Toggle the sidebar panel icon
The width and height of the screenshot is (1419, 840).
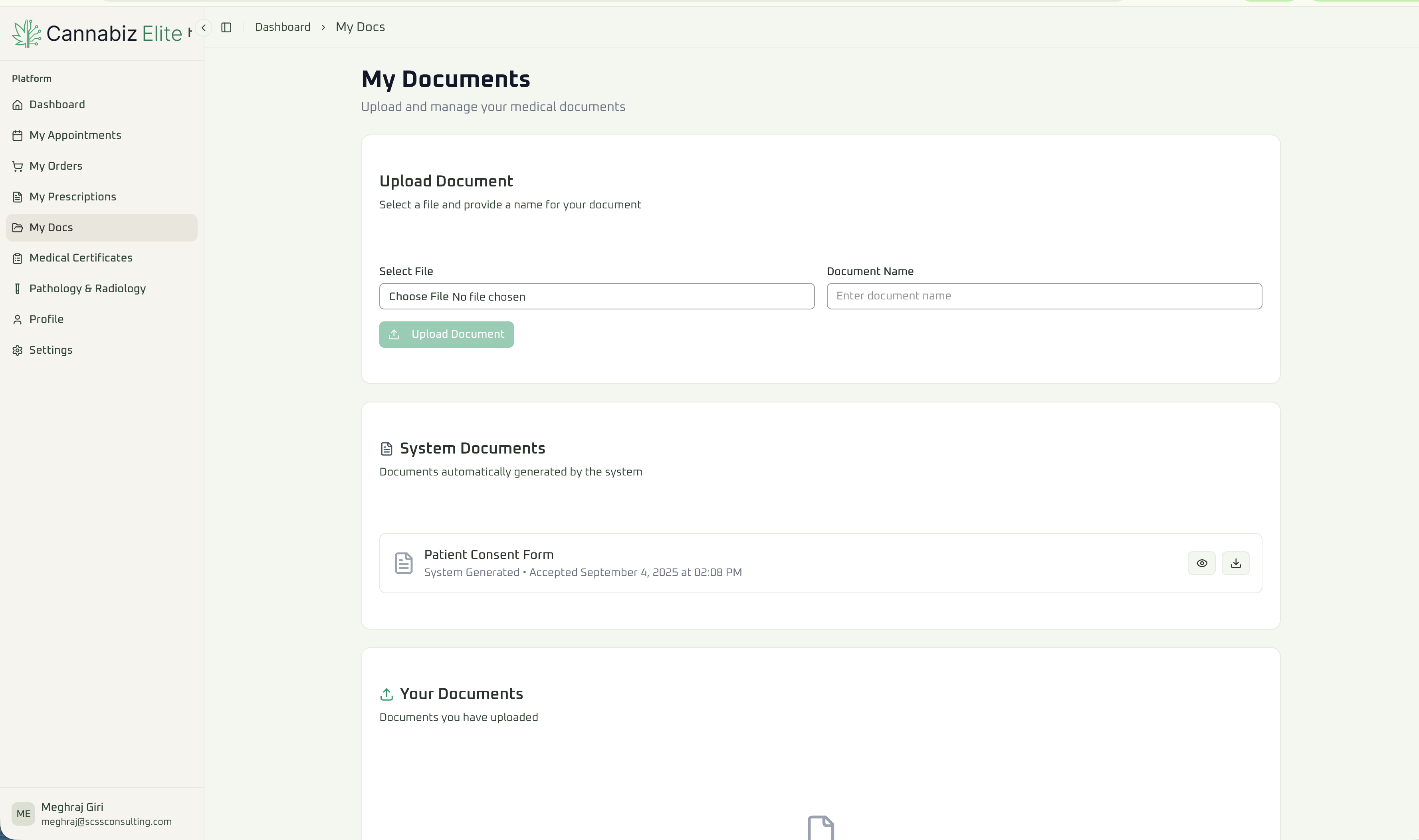point(227,27)
